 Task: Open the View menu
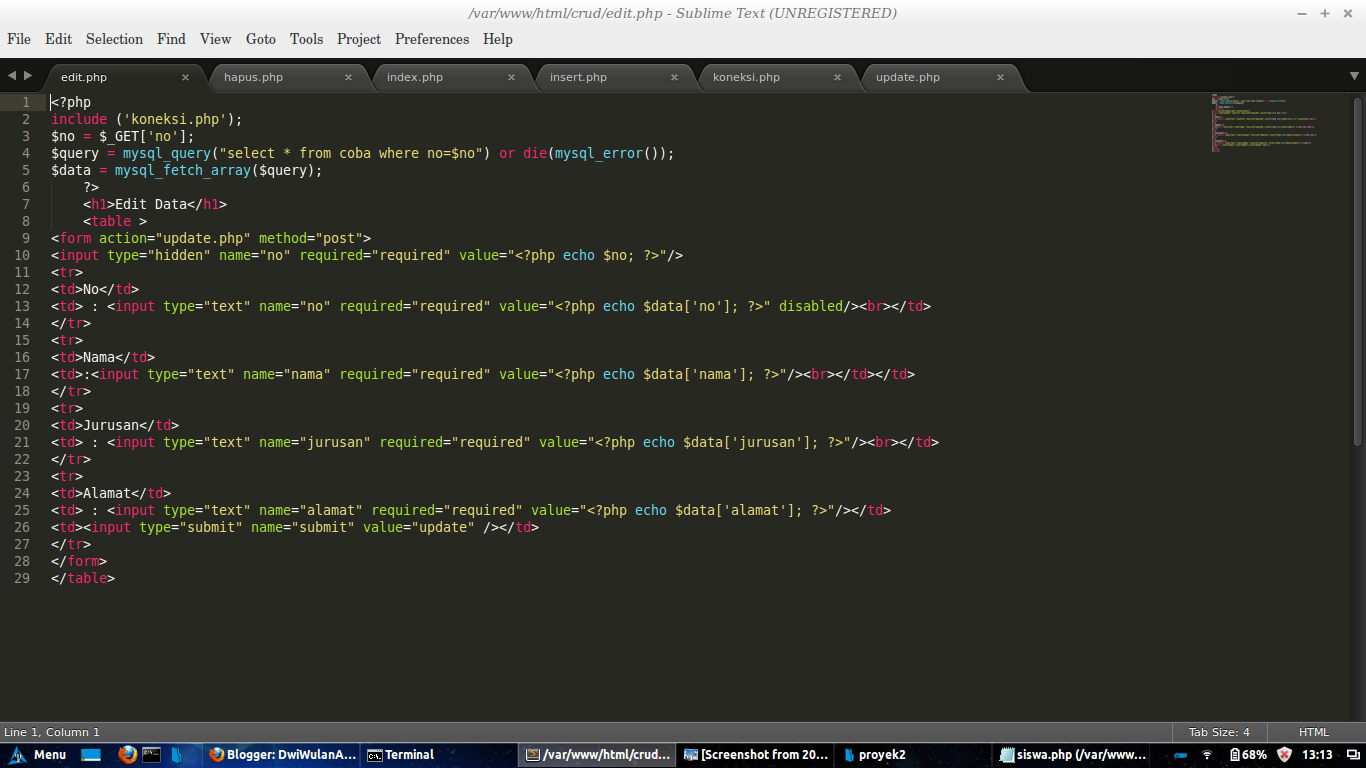pos(215,39)
